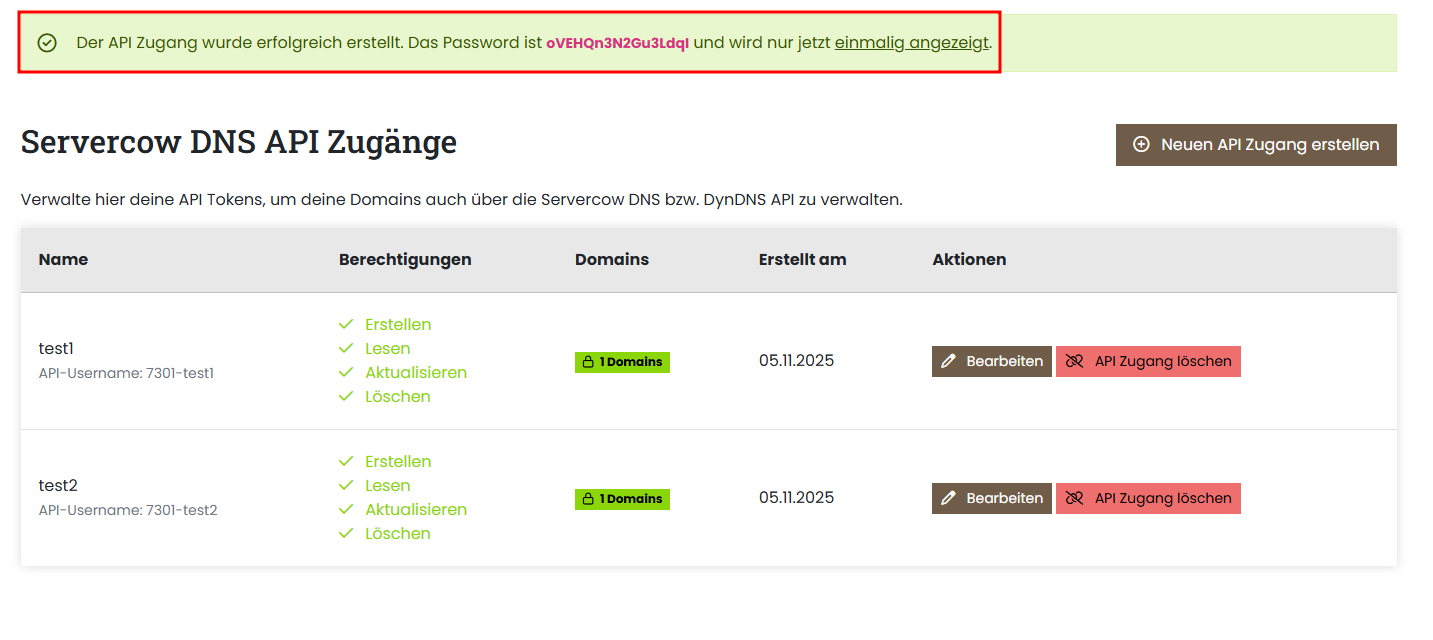Viewport: 1433px width, 640px height.
Task: Click the lock icon on test2's Domains badge
Action: coord(588,499)
